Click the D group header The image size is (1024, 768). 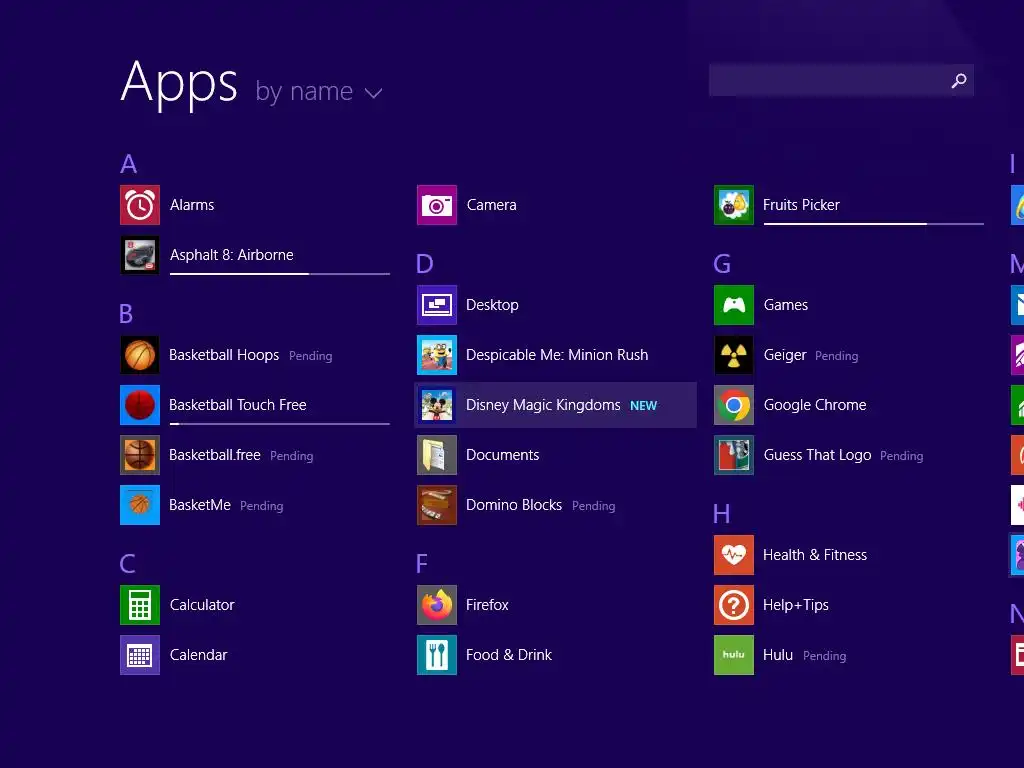click(x=424, y=264)
